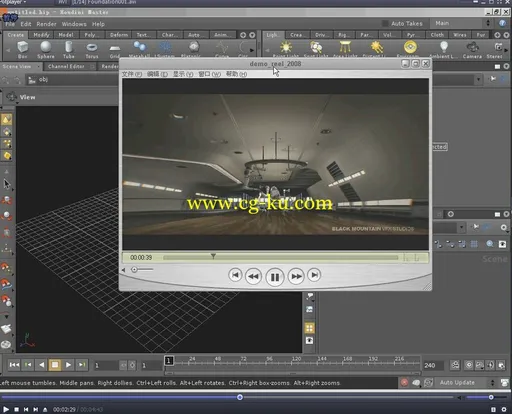Open QuickTime edit menu (编辑)

(x=157, y=74)
